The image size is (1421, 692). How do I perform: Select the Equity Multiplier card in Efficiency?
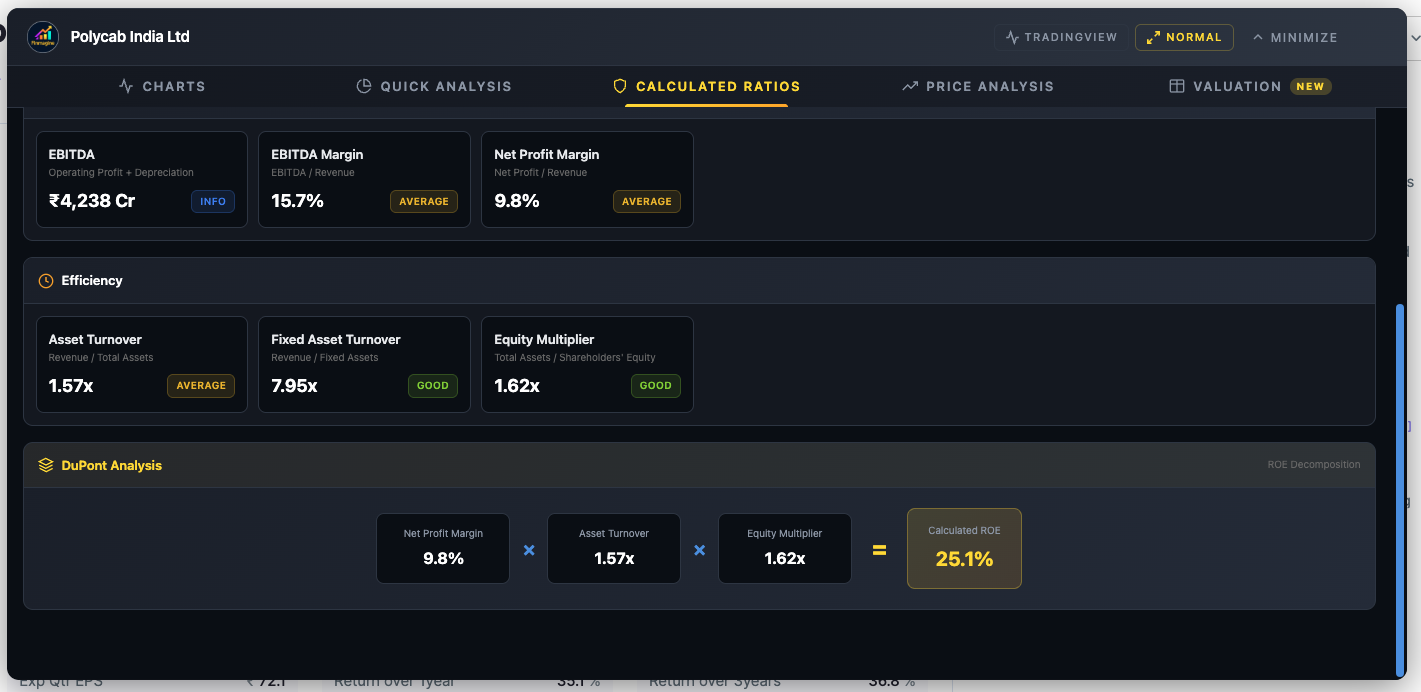(587, 364)
